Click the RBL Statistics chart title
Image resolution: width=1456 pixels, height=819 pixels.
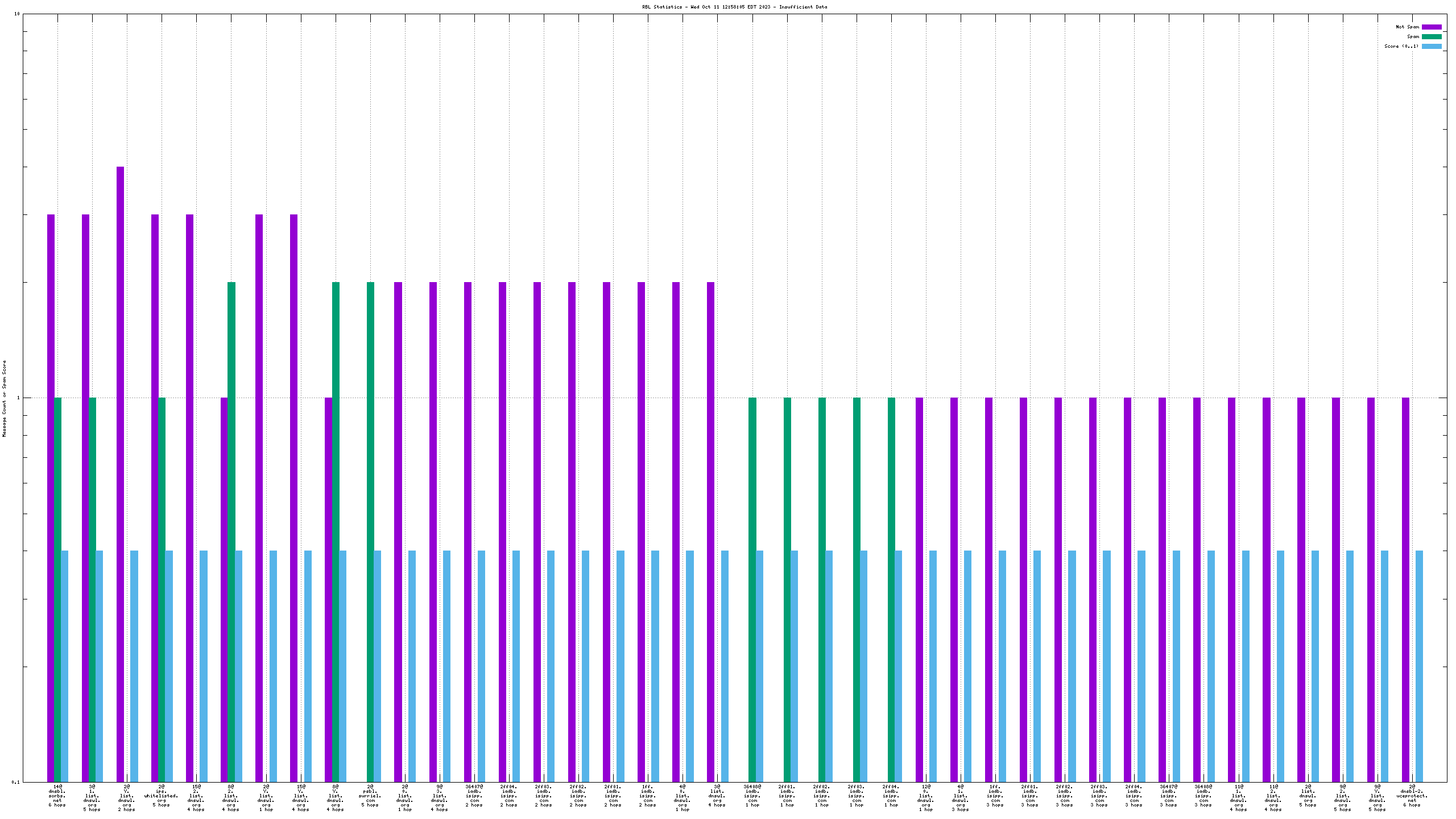734,7
